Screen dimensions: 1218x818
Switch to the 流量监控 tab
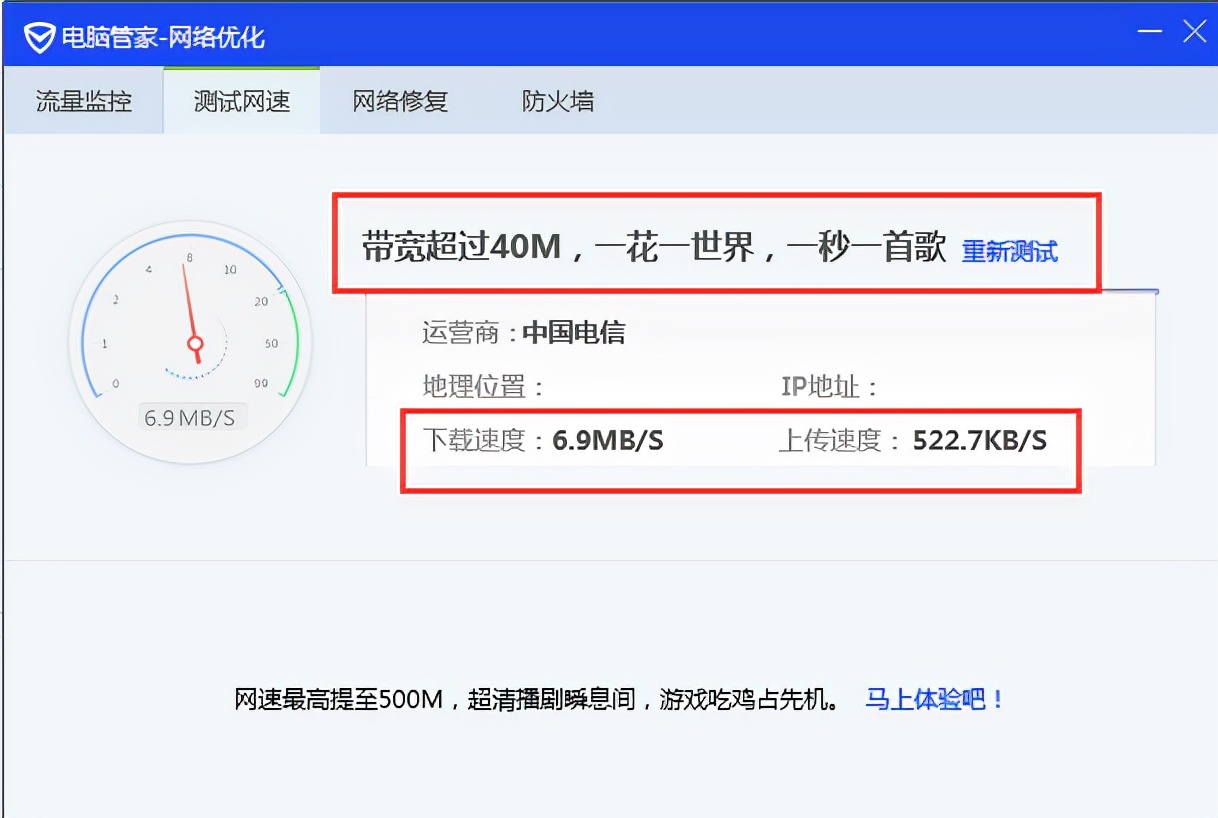coord(82,100)
